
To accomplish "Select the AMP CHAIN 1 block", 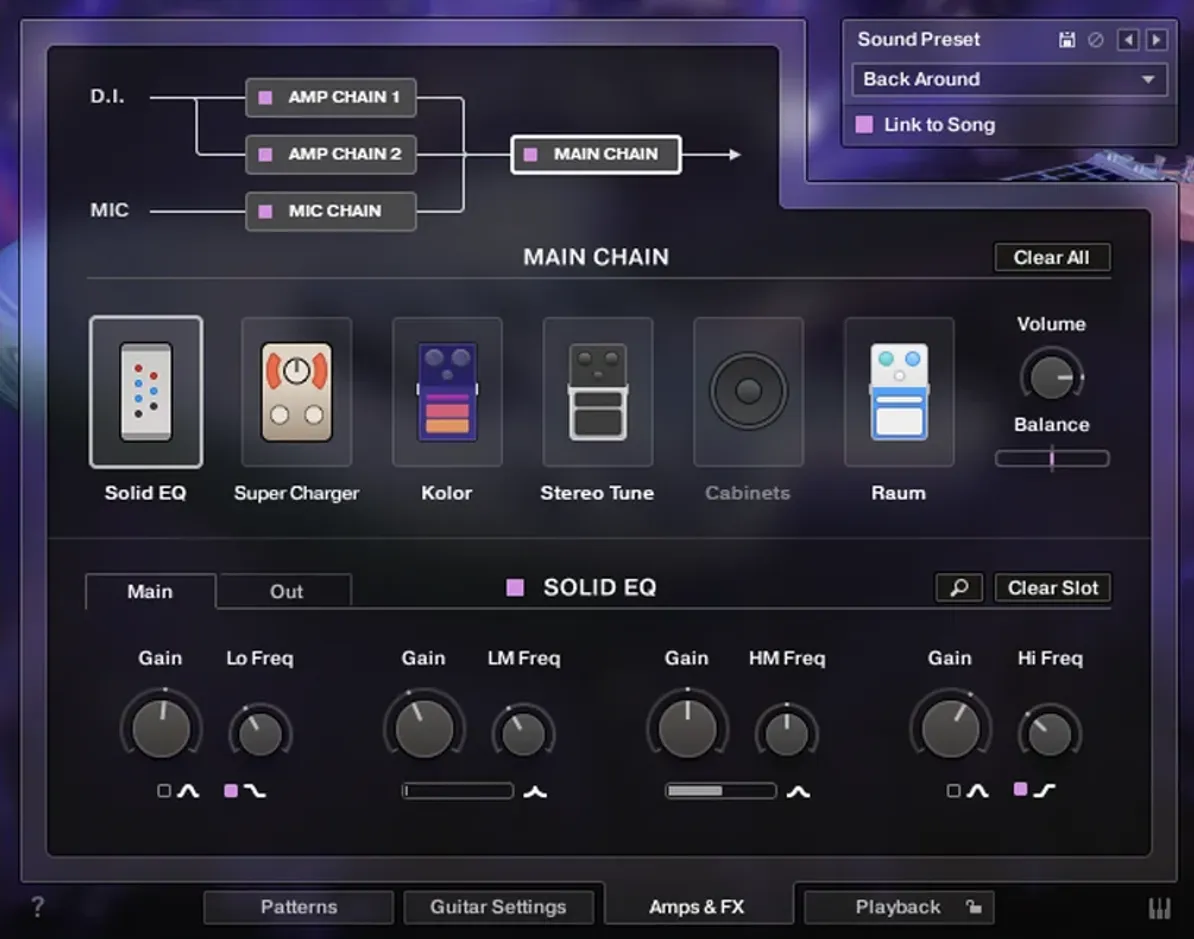I will [x=330, y=97].
